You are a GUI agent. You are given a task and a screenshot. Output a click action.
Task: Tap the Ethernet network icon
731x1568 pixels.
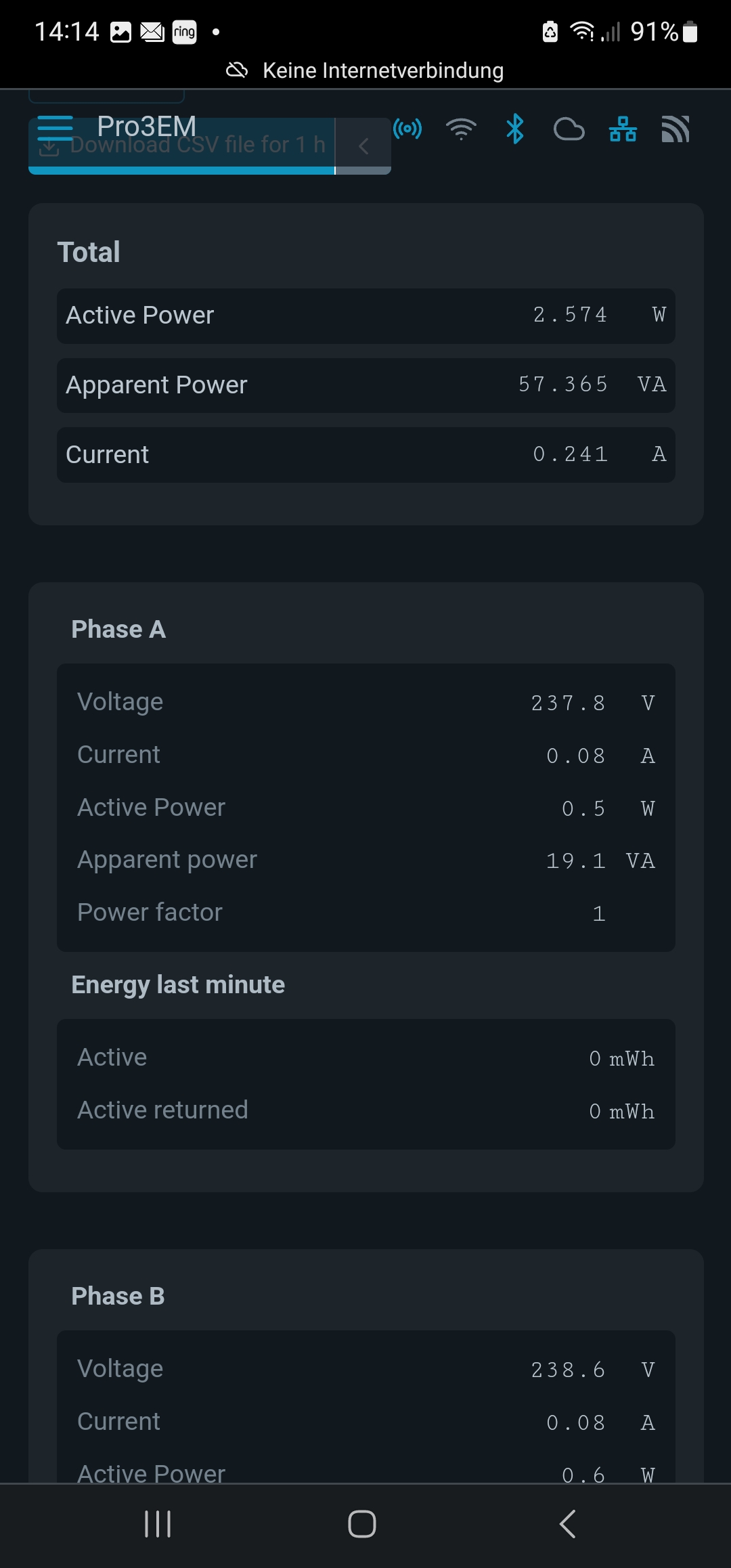point(623,129)
